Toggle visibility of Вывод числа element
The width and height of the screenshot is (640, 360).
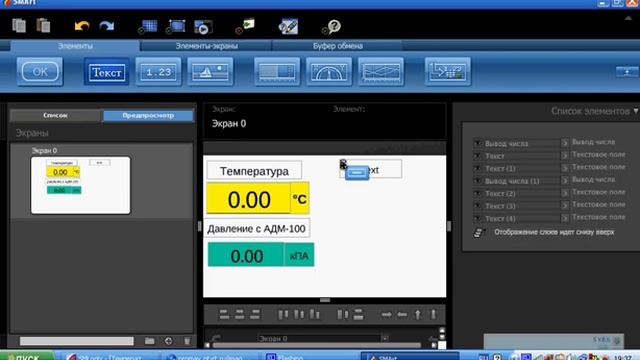click(x=477, y=143)
